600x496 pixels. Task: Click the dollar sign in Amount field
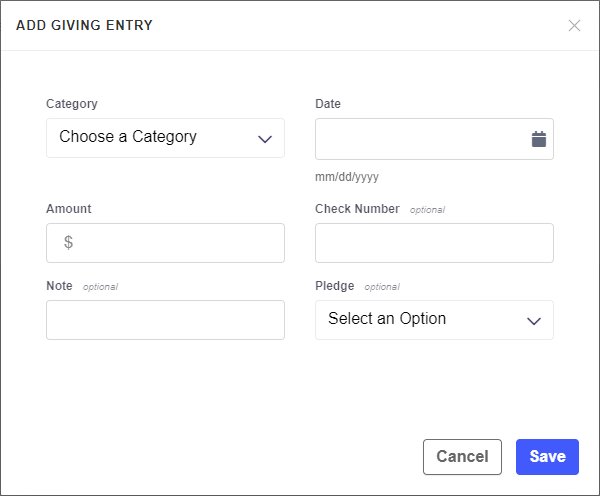[68, 242]
